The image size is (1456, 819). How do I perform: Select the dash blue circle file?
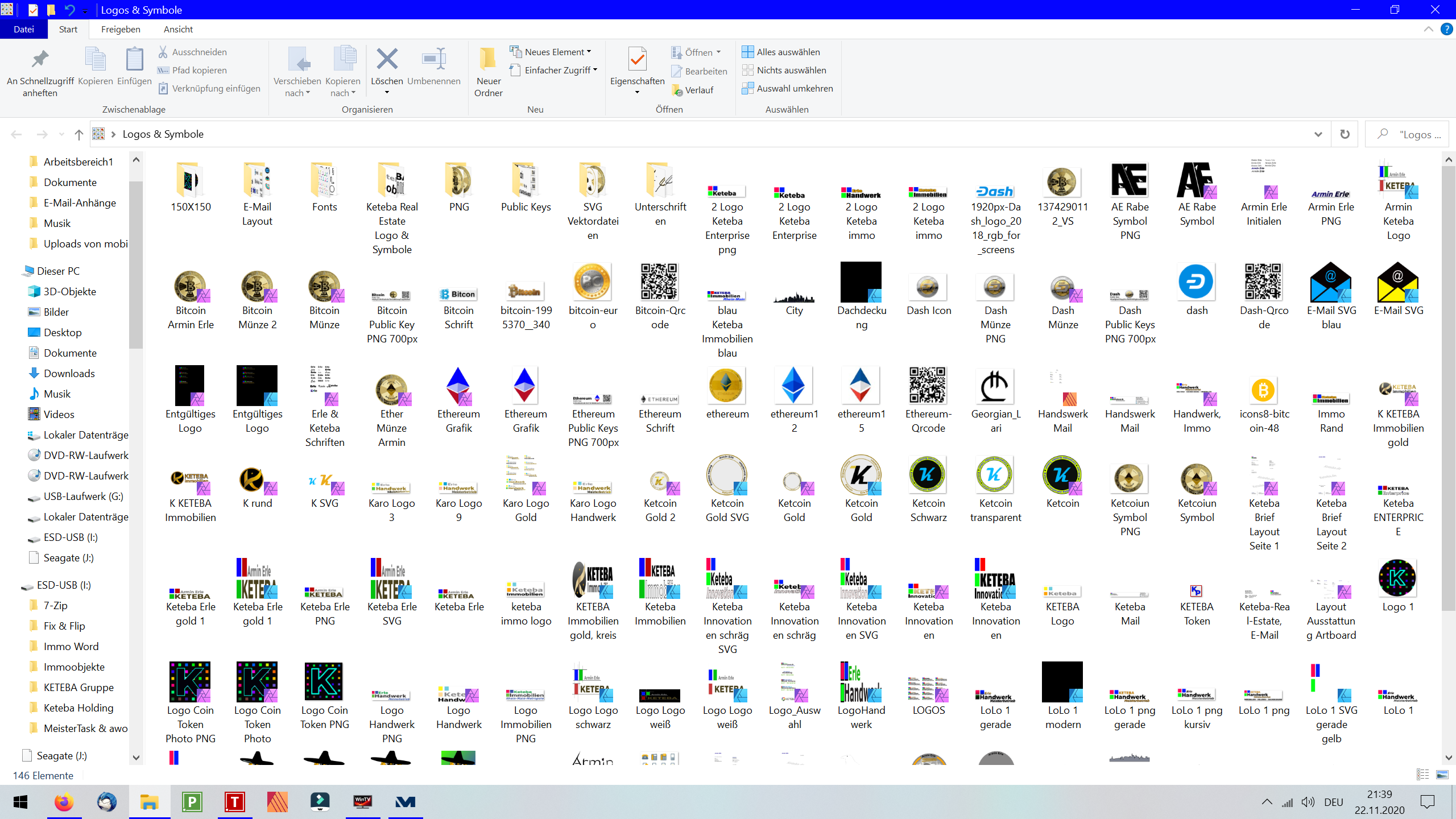pos(1197,289)
